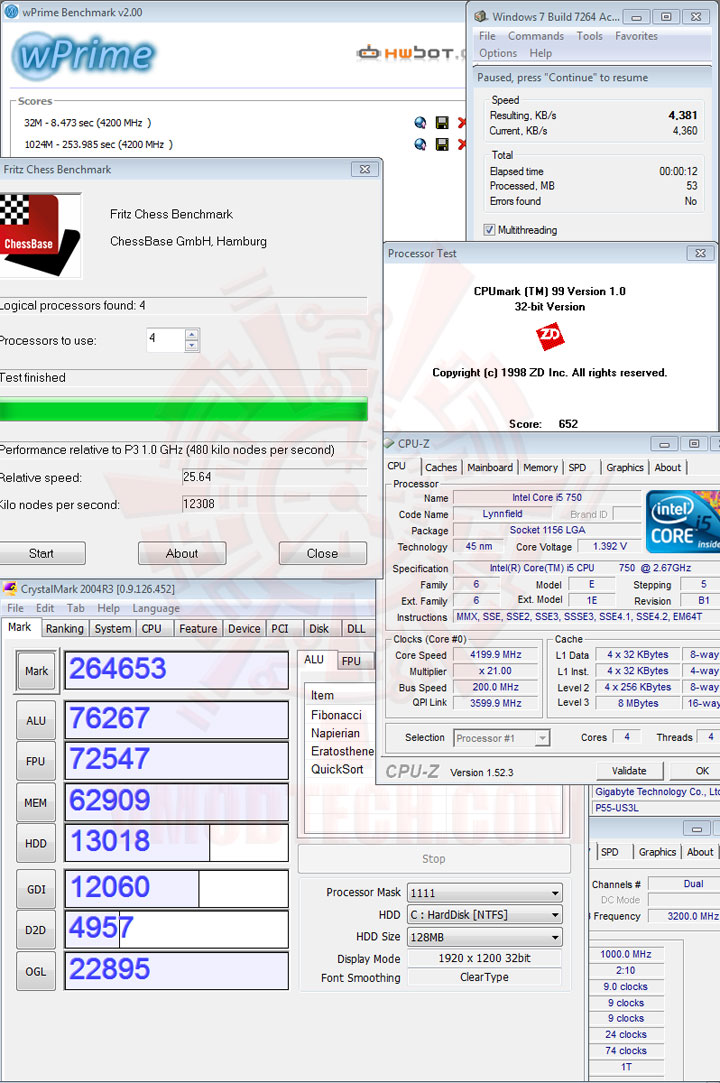Switch to the Ranking tab in CrystalMark
720x1083 pixels.
click(x=64, y=629)
